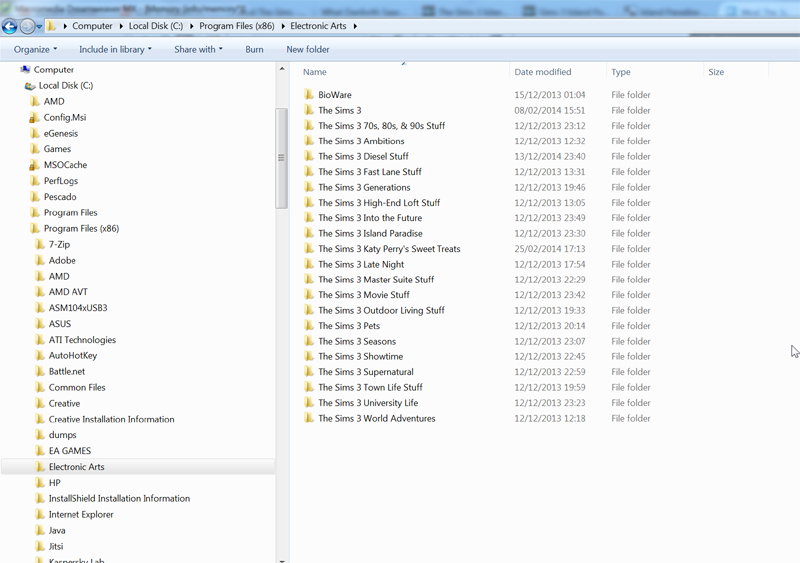Select the BioWare folder icon
Image resolution: width=800 pixels, height=563 pixels.
point(308,94)
